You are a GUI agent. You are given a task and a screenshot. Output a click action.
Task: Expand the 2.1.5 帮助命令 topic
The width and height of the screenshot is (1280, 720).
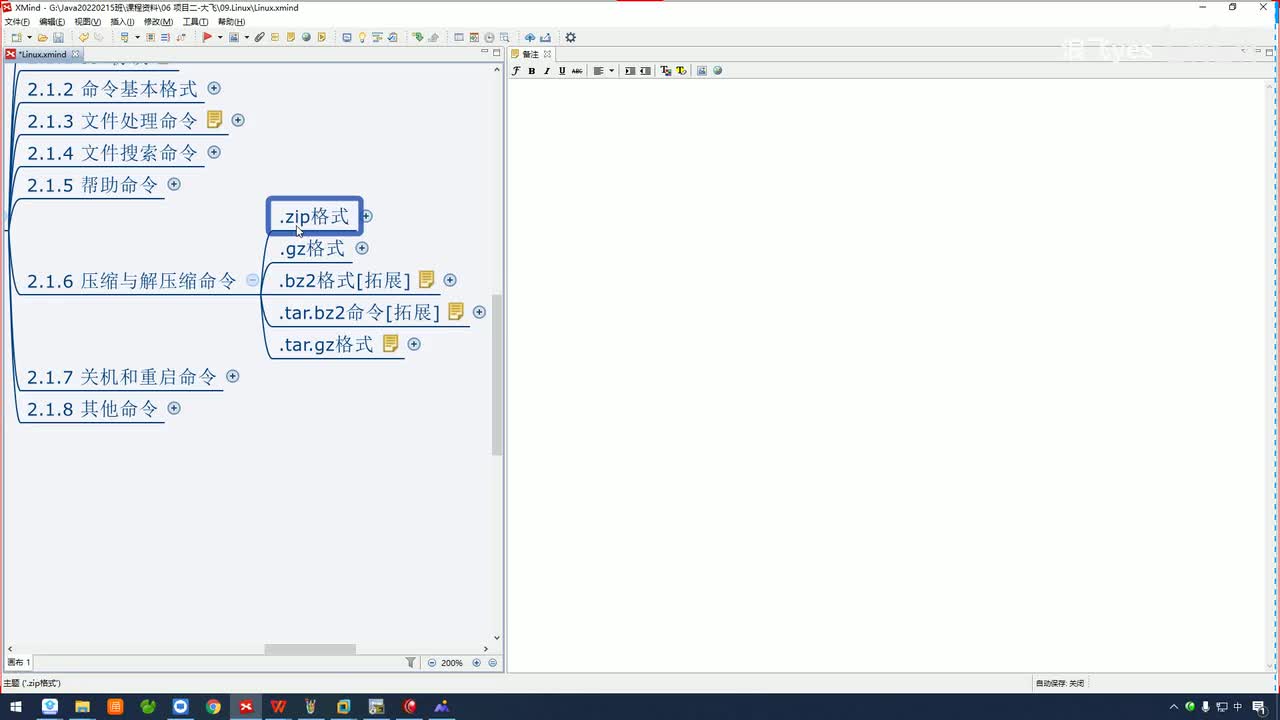point(174,184)
